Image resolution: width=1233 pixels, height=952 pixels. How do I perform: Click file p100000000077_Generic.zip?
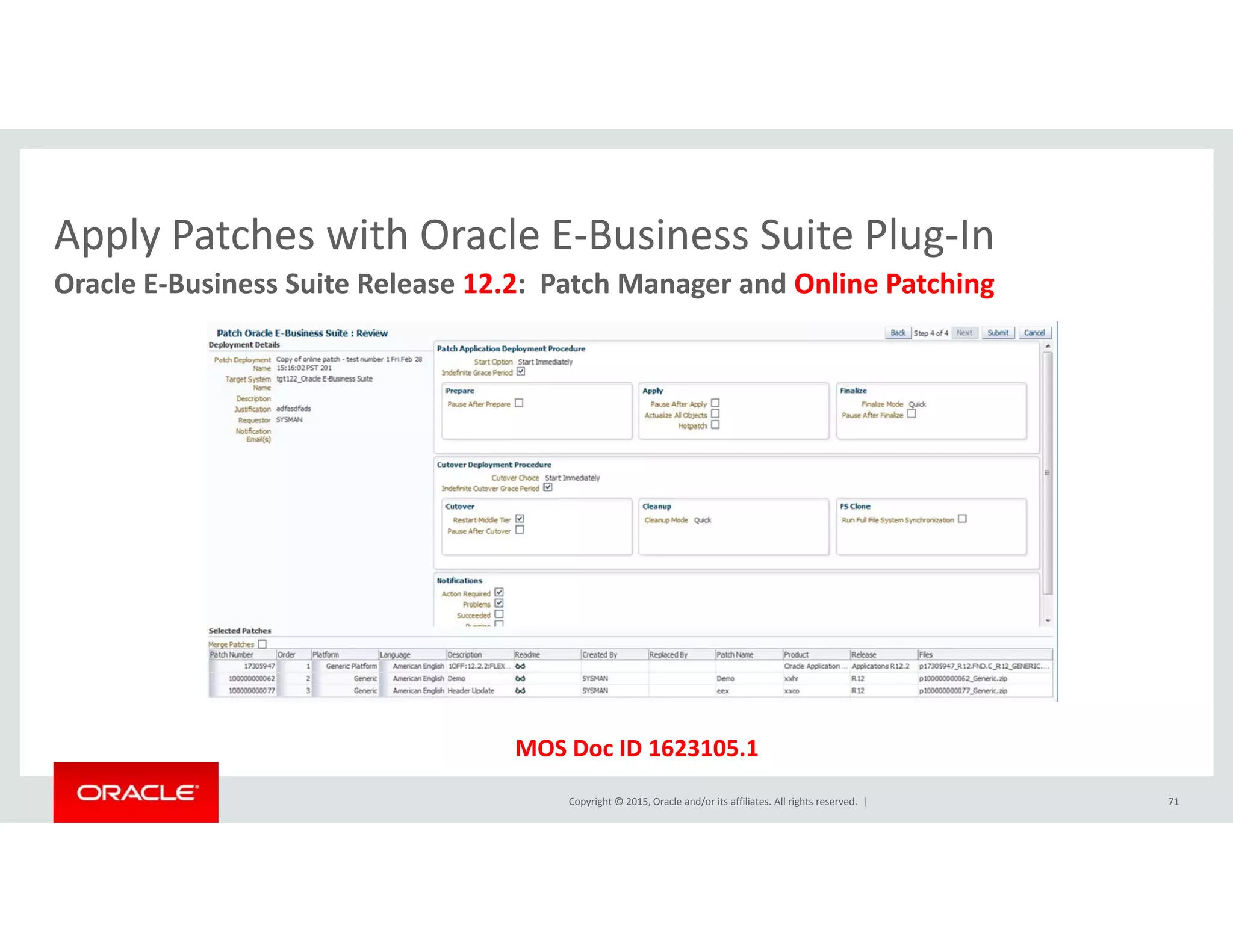coord(963,691)
